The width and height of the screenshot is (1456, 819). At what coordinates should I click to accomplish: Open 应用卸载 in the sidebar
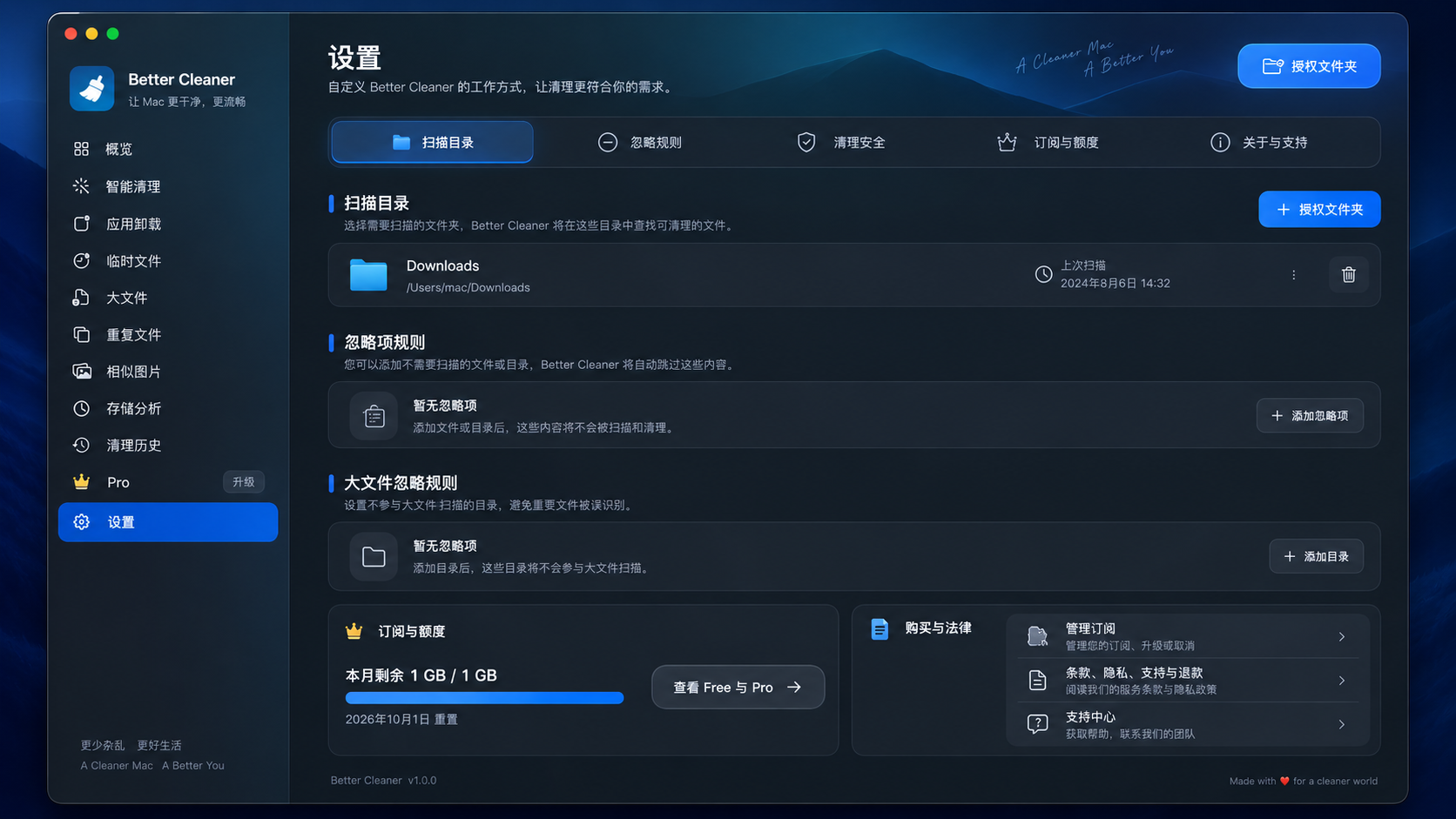(x=168, y=224)
